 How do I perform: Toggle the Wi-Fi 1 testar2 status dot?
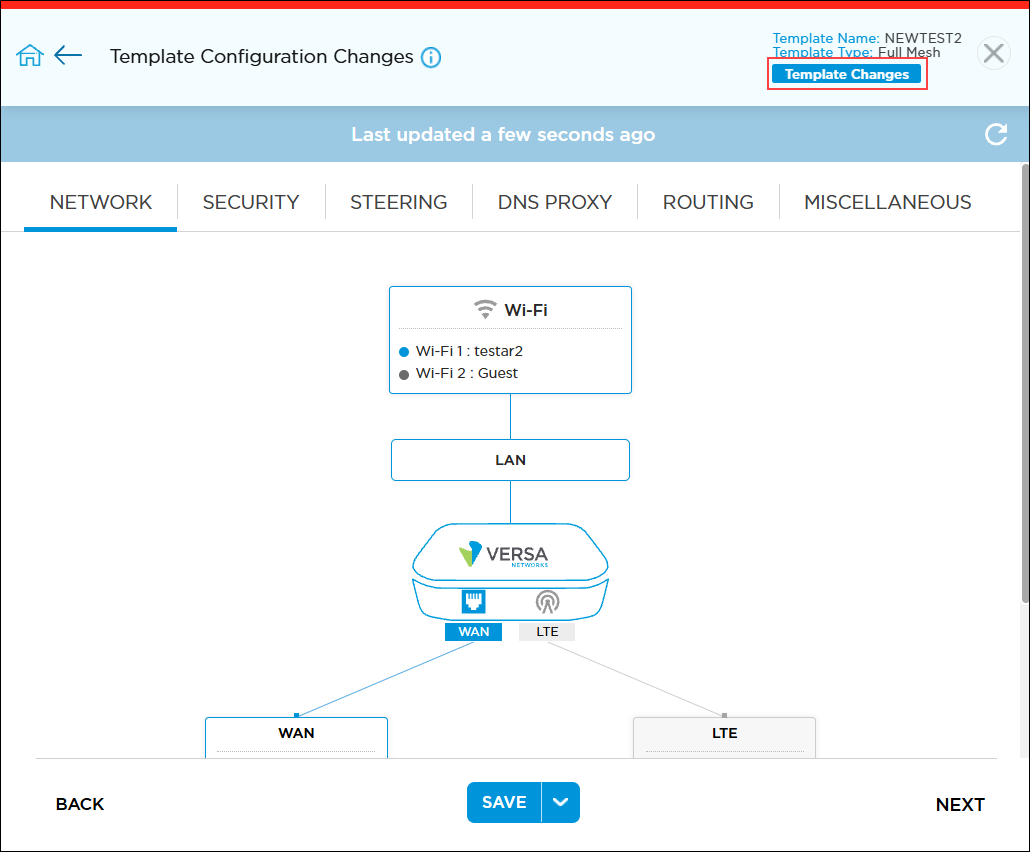[404, 351]
